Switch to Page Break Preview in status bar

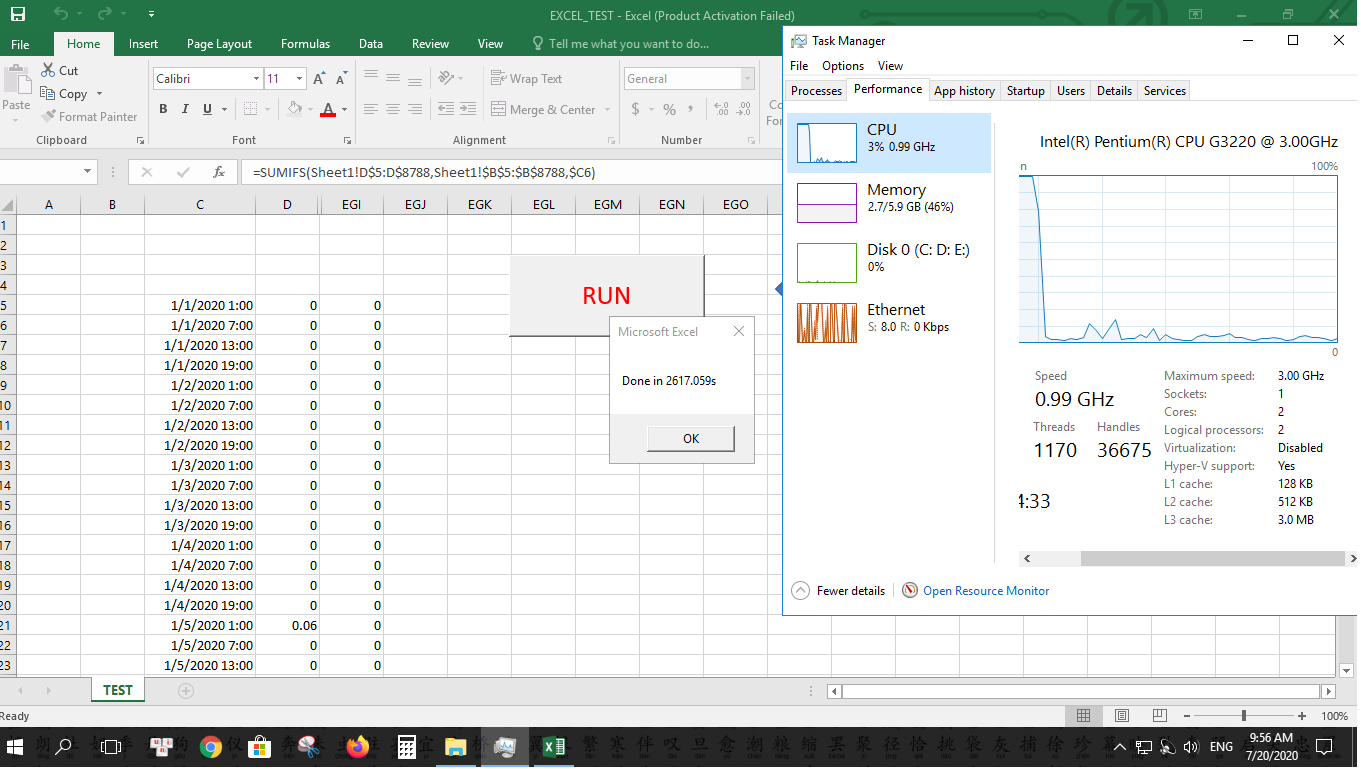pos(1159,716)
